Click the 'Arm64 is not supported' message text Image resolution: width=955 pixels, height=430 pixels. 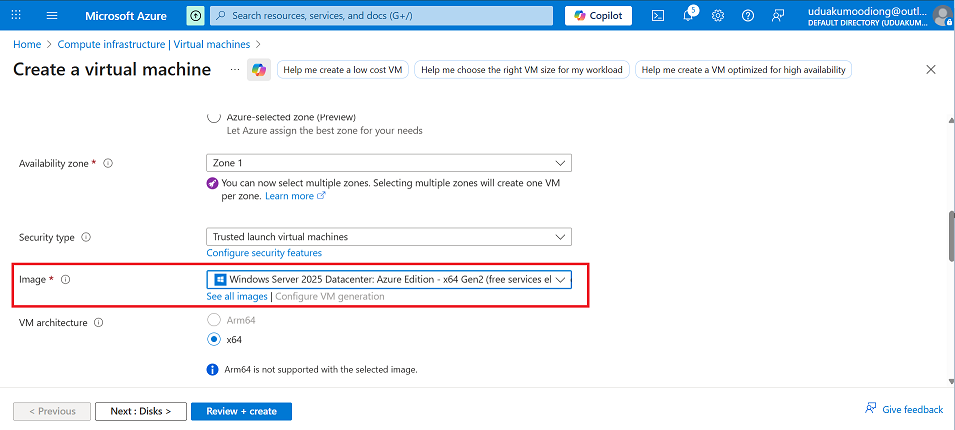click(322, 370)
